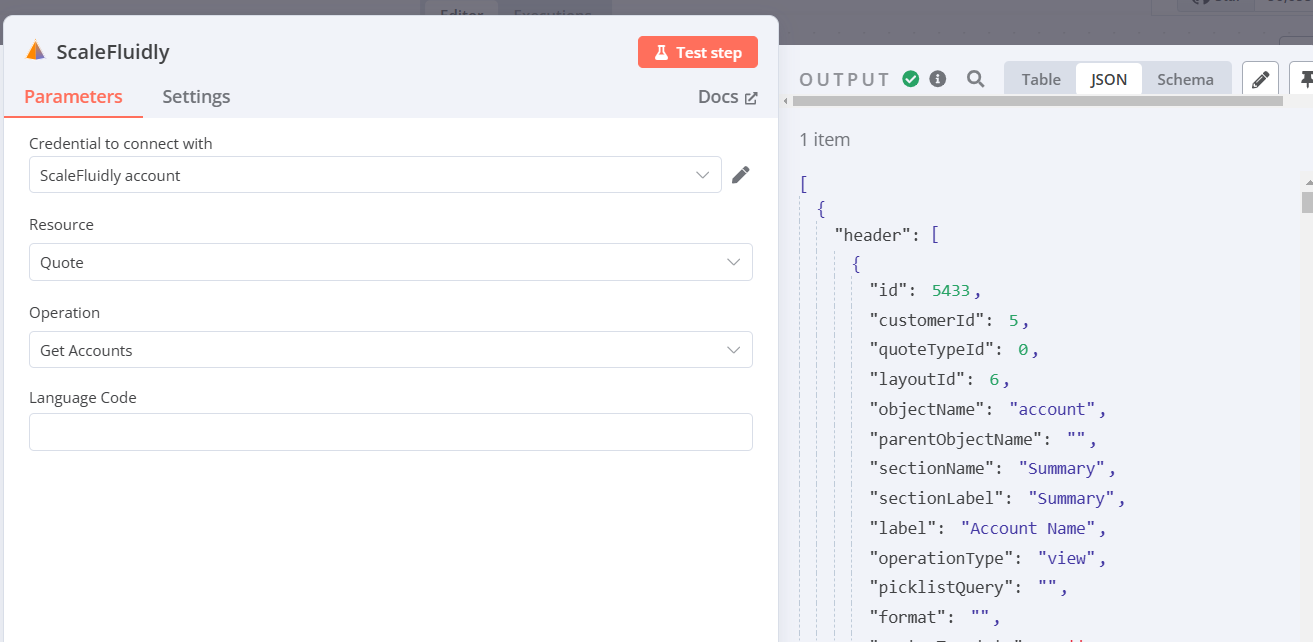The image size is (1313, 642).
Task: Open the Docs link
Action: 728,97
